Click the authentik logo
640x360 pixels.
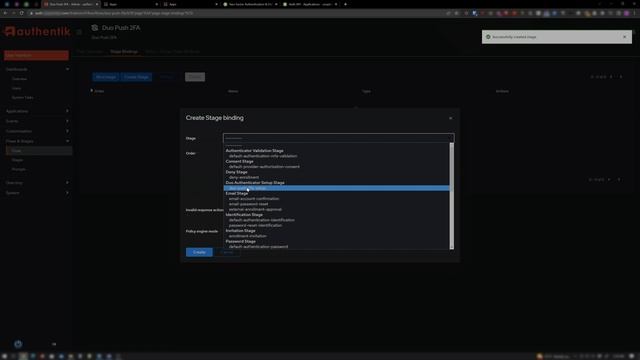click(x=37, y=31)
